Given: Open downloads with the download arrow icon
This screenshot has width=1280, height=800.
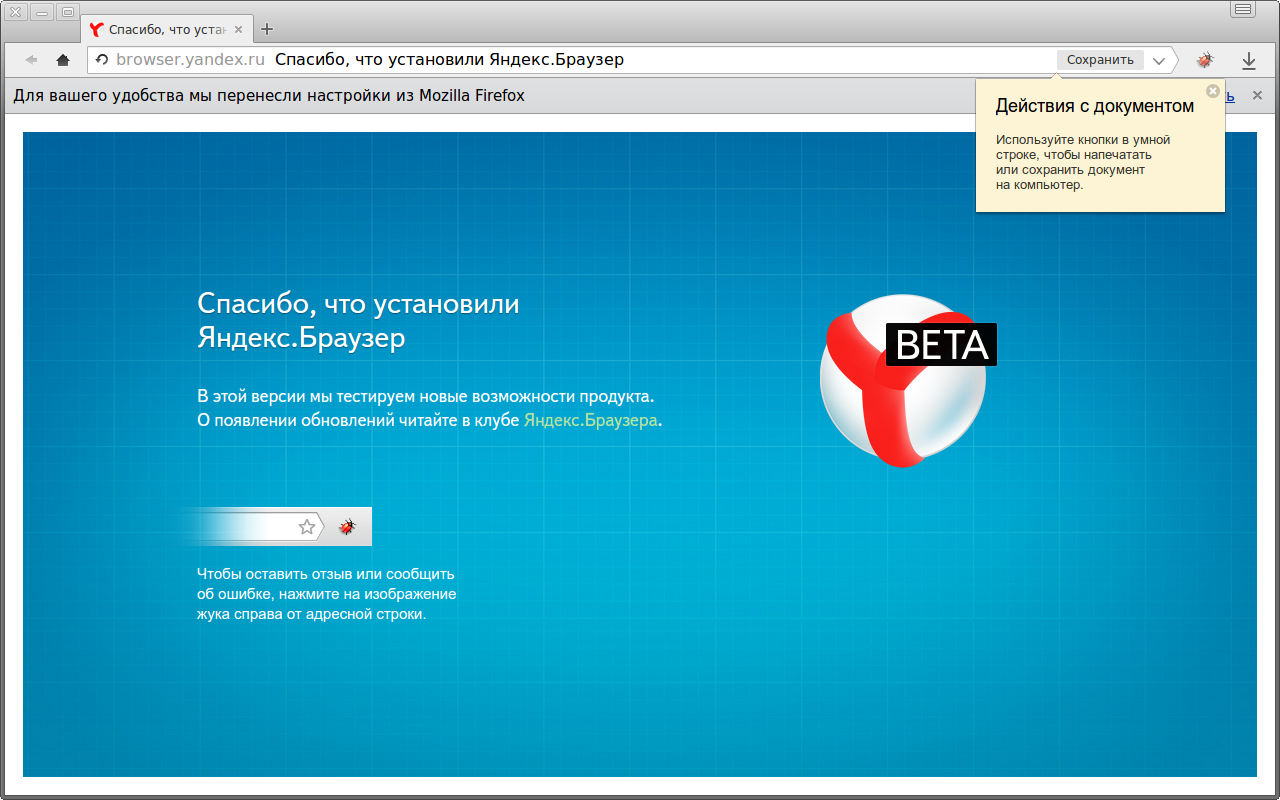Looking at the screenshot, I should point(1249,61).
